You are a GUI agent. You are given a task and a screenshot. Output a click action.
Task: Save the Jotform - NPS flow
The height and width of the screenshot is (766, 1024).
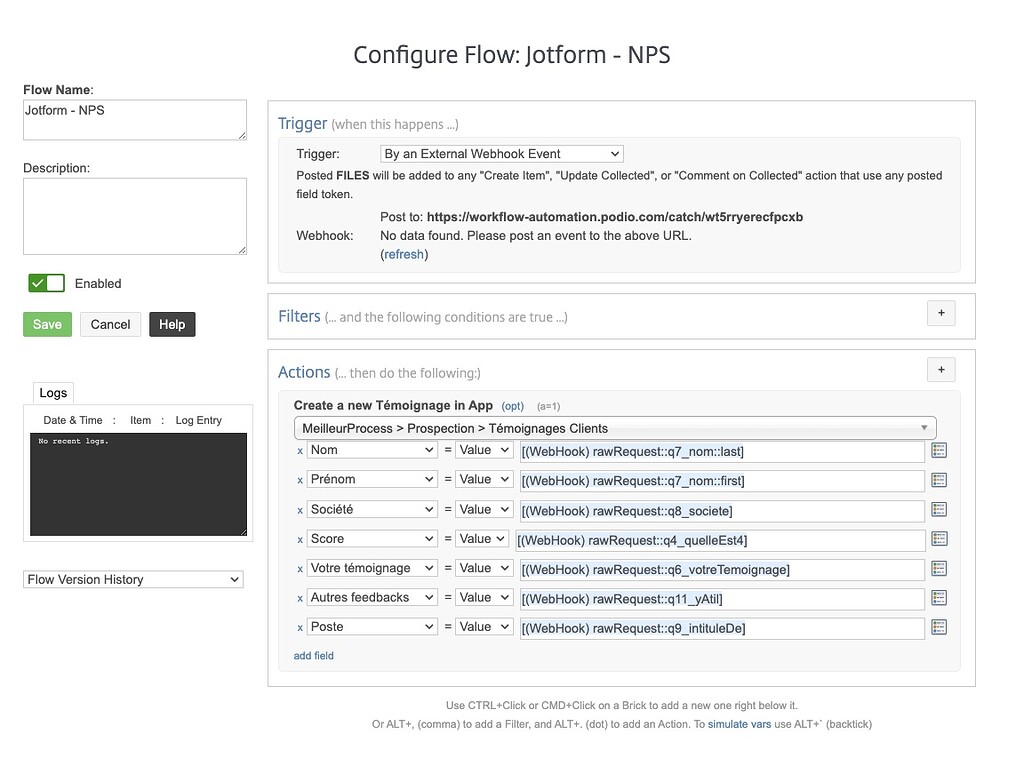(47, 324)
